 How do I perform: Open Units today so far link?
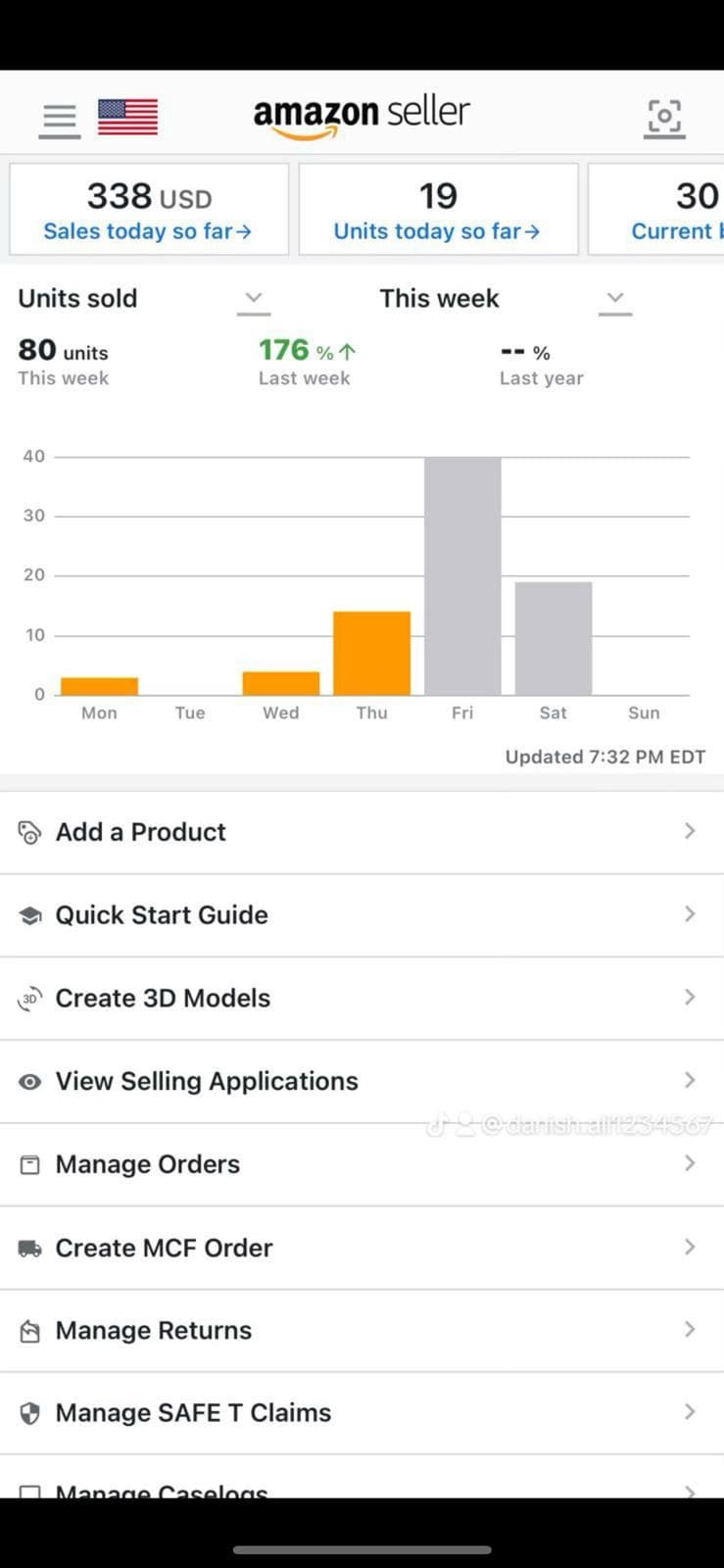[x=437, y=231]
